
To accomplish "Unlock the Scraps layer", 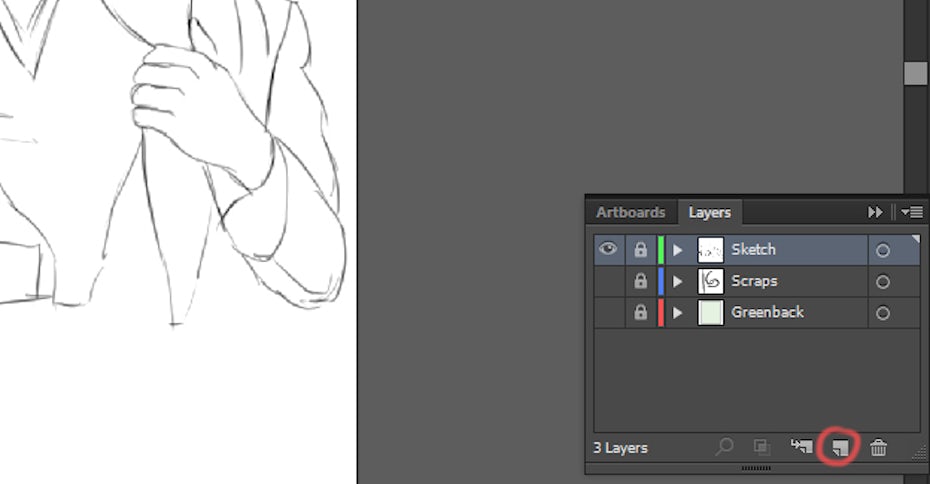I will [x=640, y=282].
